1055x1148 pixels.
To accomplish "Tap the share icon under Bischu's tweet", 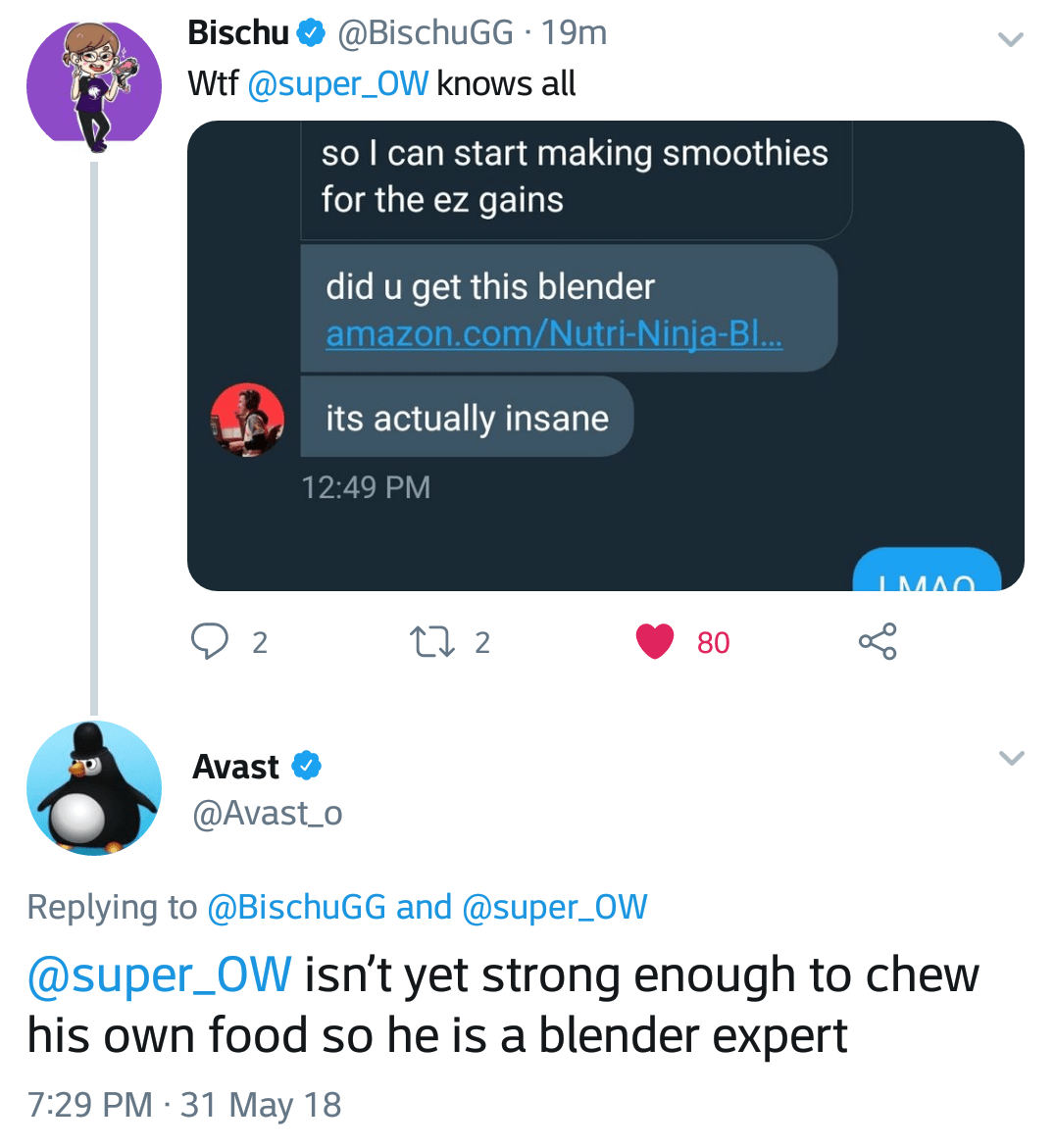I will pos(877,641).
